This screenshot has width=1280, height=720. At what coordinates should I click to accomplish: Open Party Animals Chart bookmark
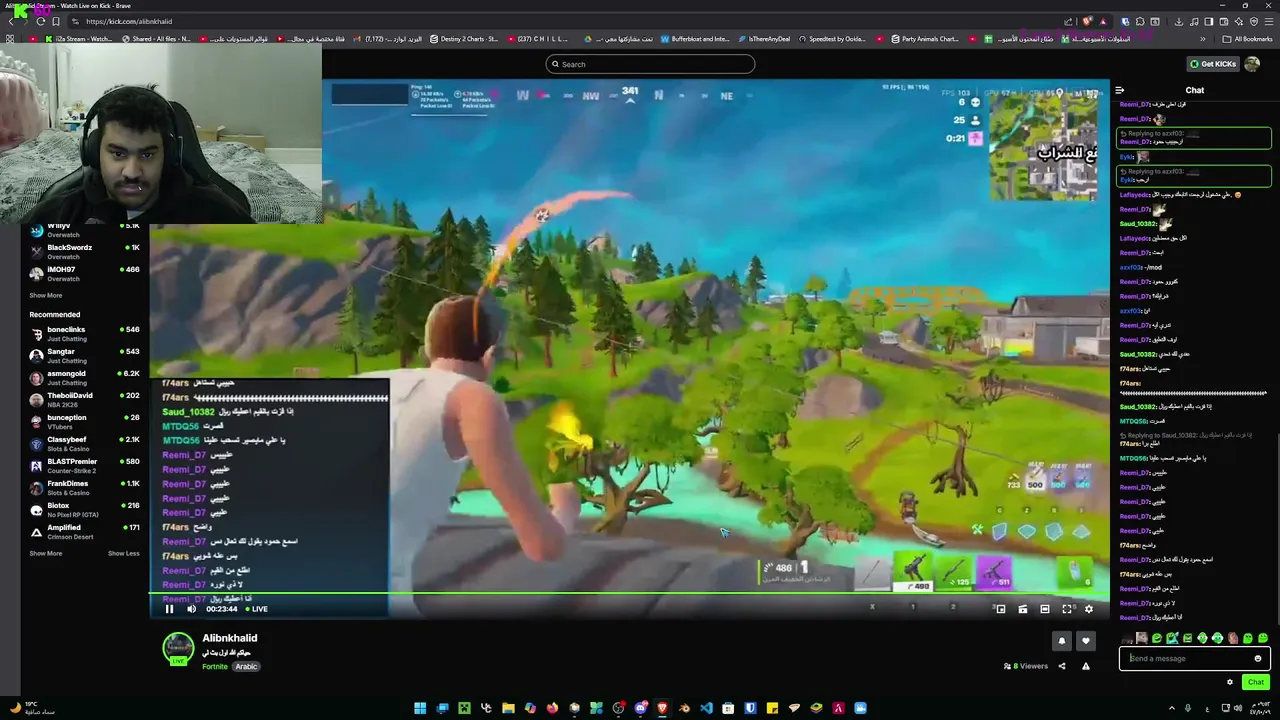925,39
